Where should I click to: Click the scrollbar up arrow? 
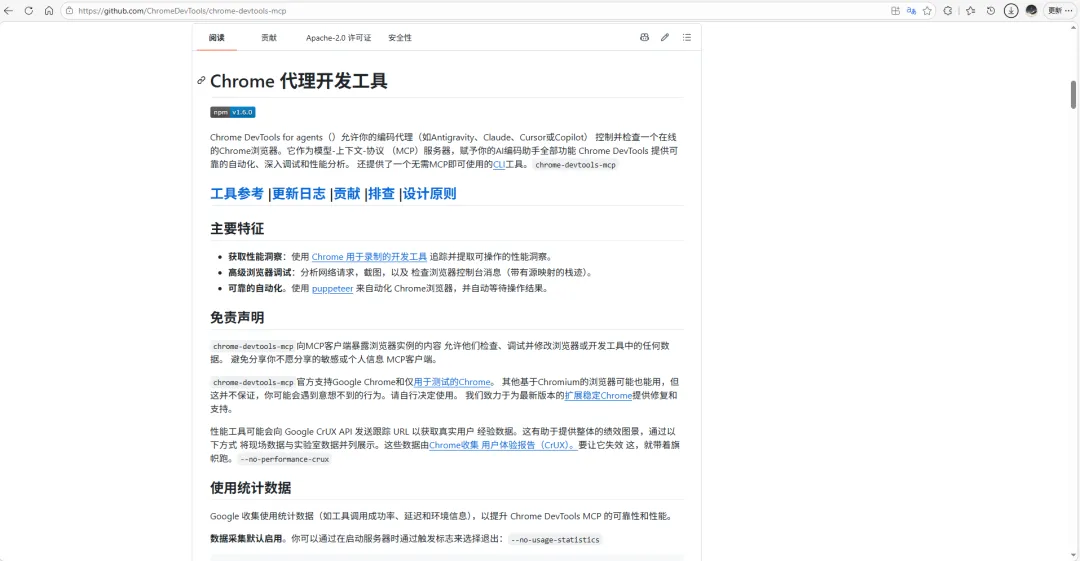point(1073,28)
